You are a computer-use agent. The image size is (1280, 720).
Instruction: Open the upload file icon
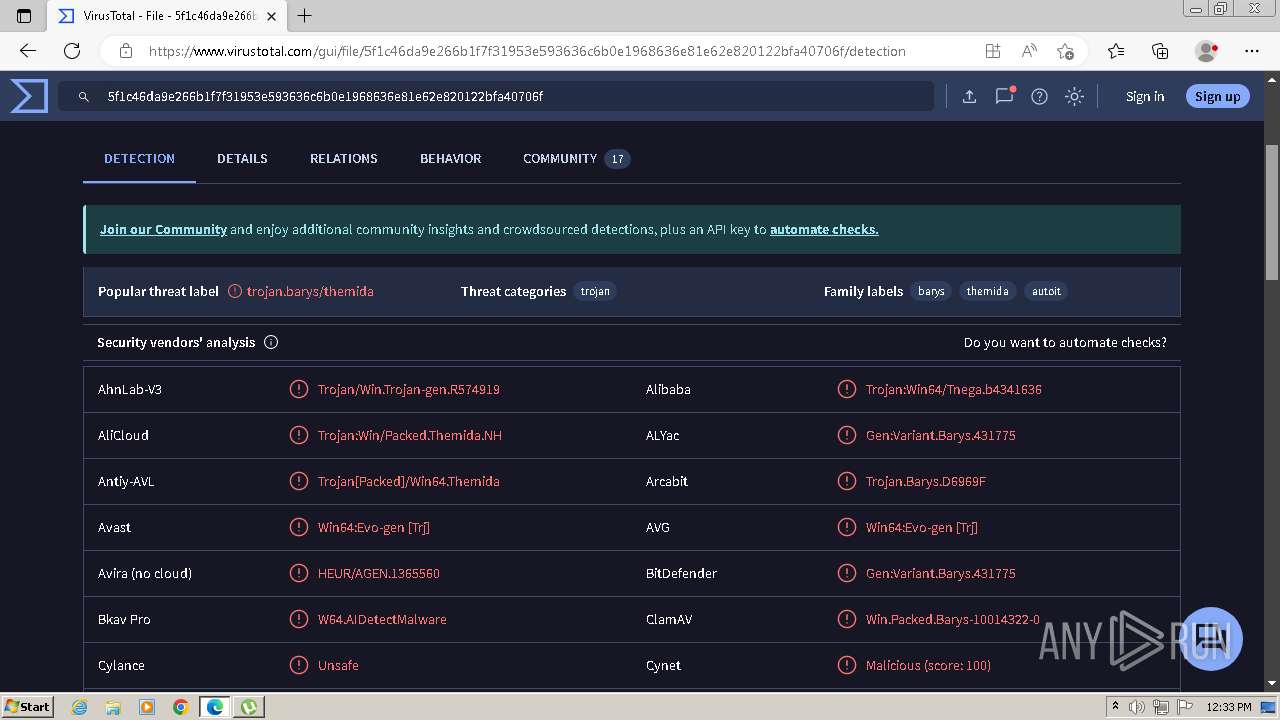tap(969, 96)
